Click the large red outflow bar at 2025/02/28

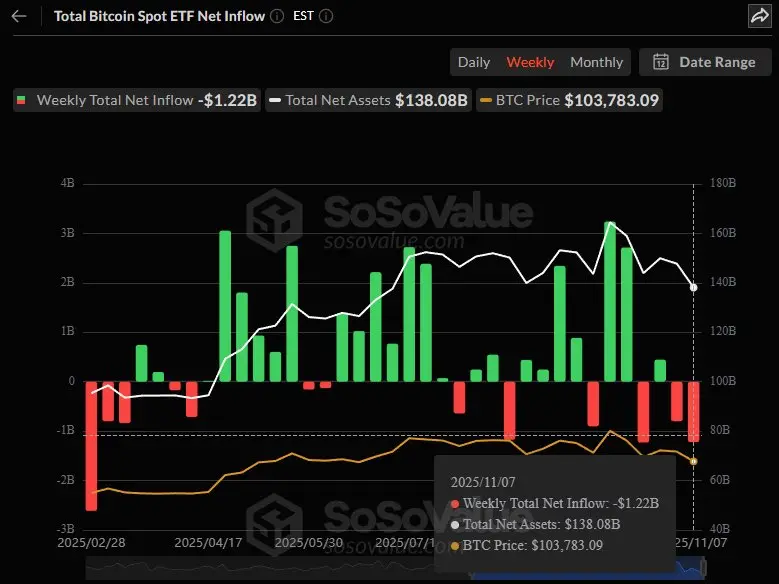point(91,446)
